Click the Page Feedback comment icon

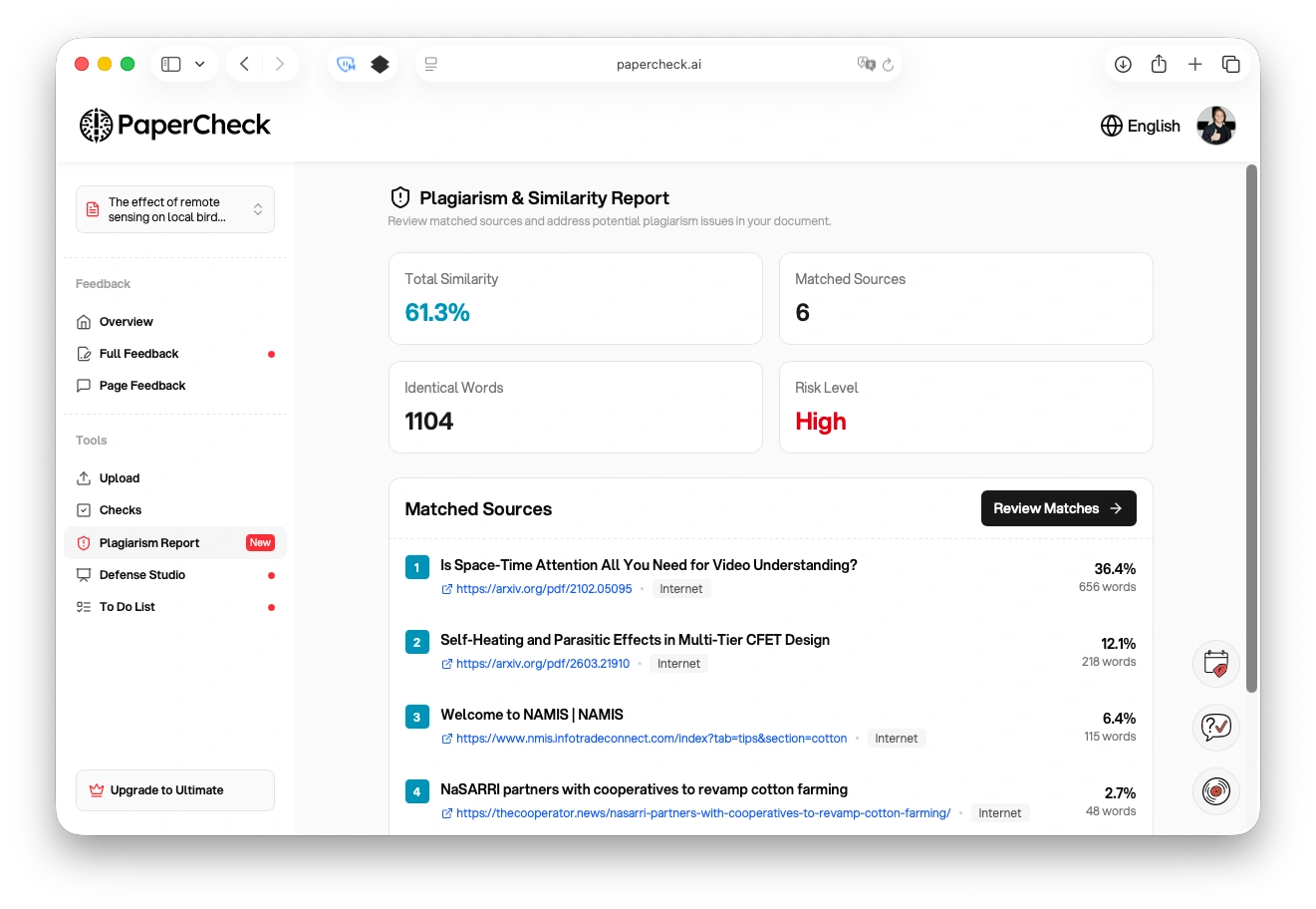84,385
